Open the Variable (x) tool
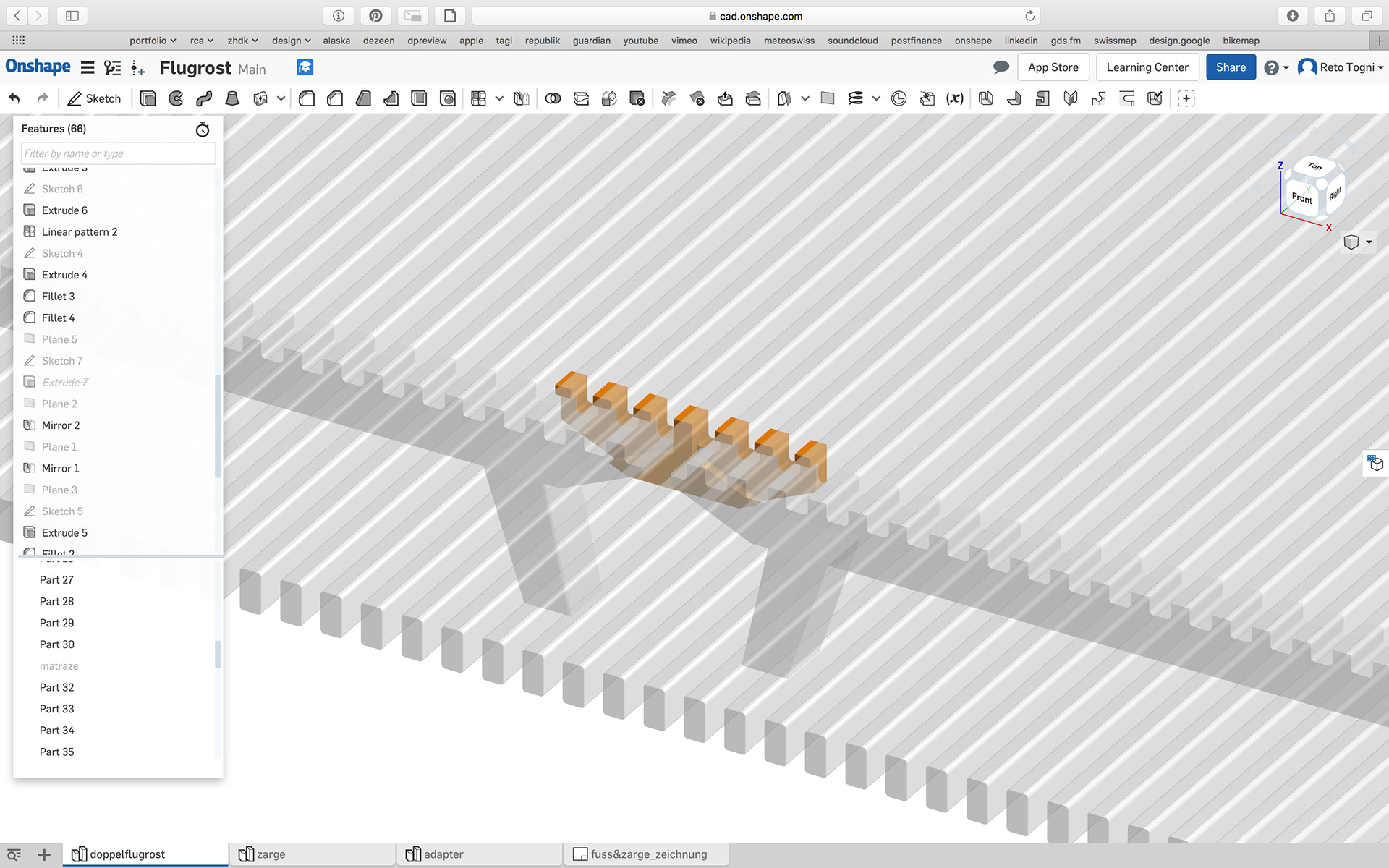The image size is (1389, 868). [x=955, y=98]
